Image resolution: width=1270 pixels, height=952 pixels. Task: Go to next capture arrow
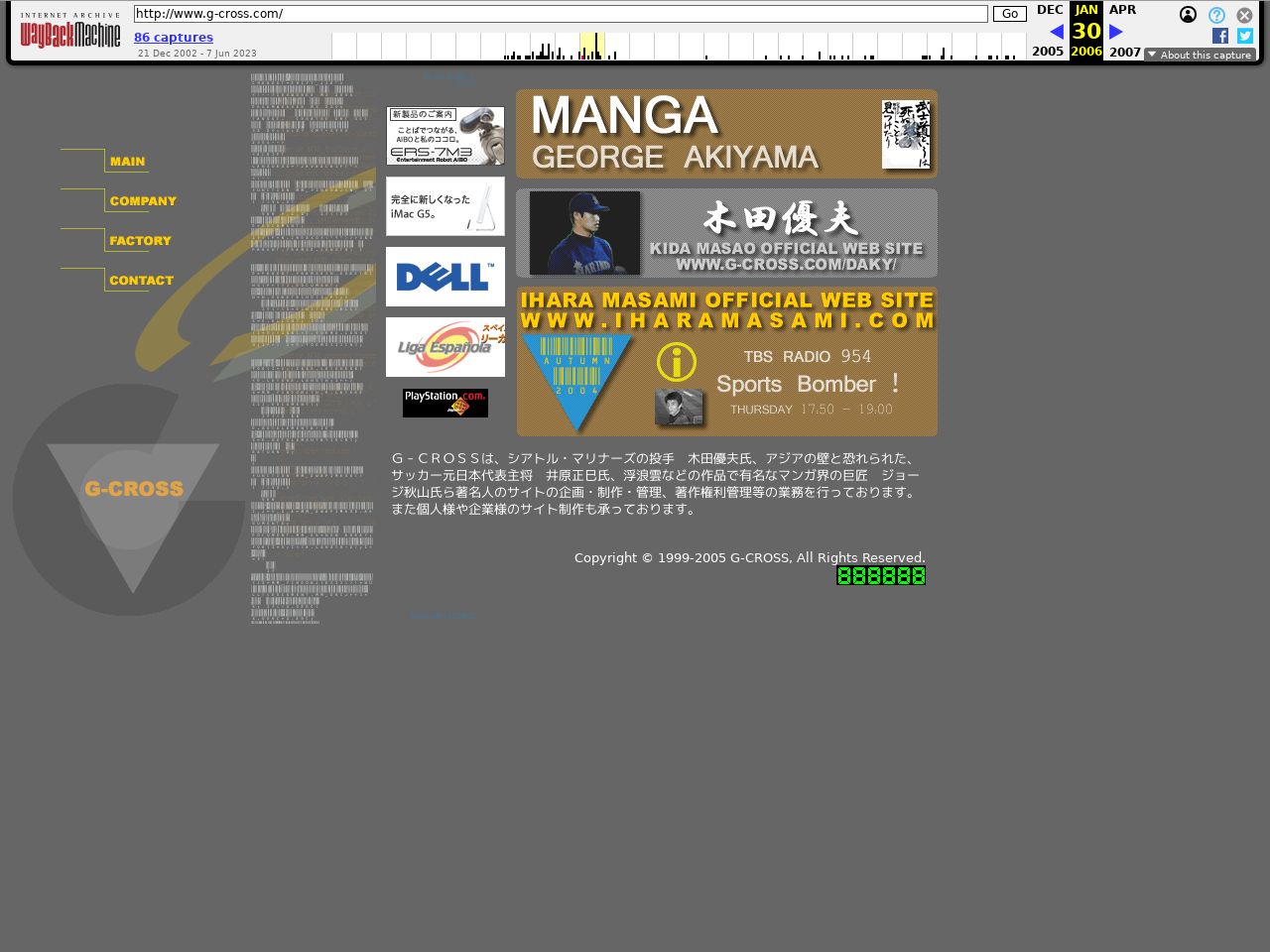(x=1115, y=32)
